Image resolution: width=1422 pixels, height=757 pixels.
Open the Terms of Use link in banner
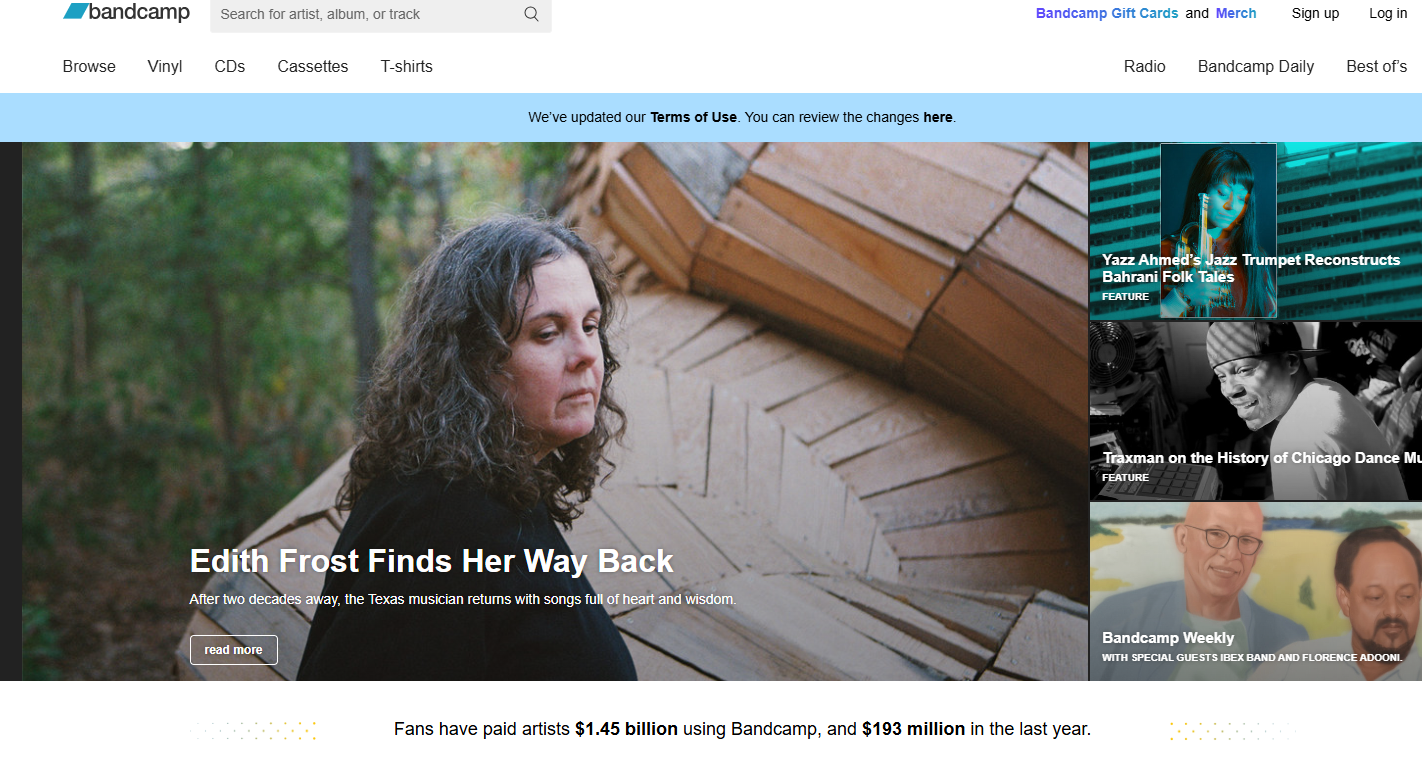(693, 117)
